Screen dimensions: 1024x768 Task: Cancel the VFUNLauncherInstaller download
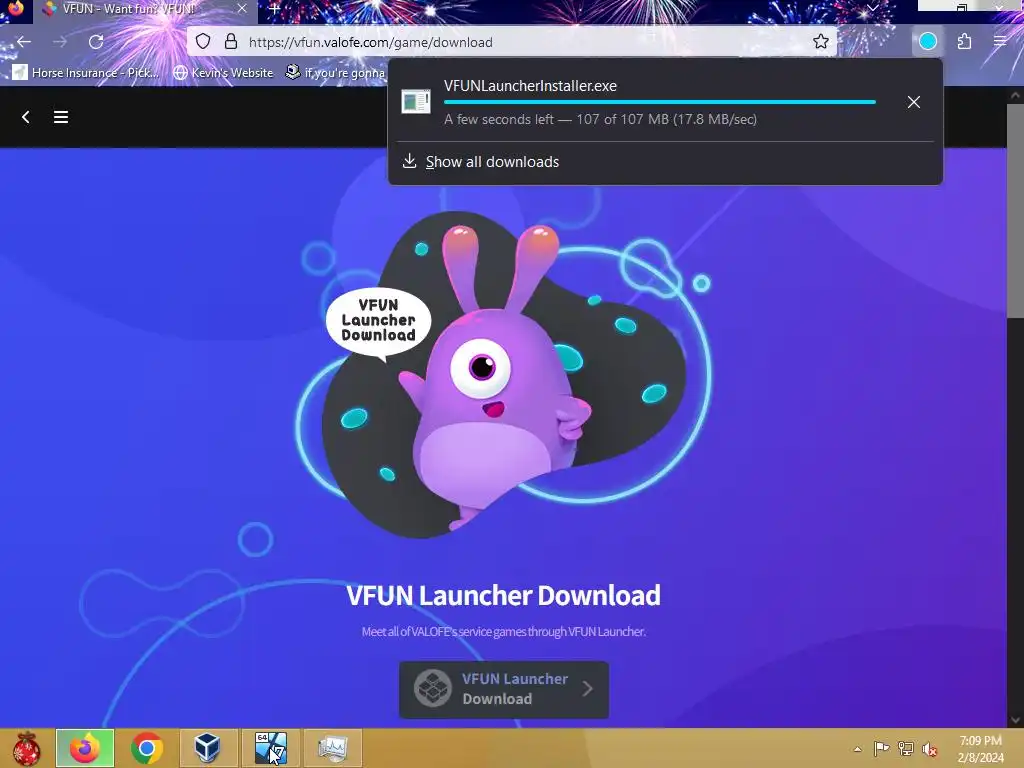click(914, 102)
